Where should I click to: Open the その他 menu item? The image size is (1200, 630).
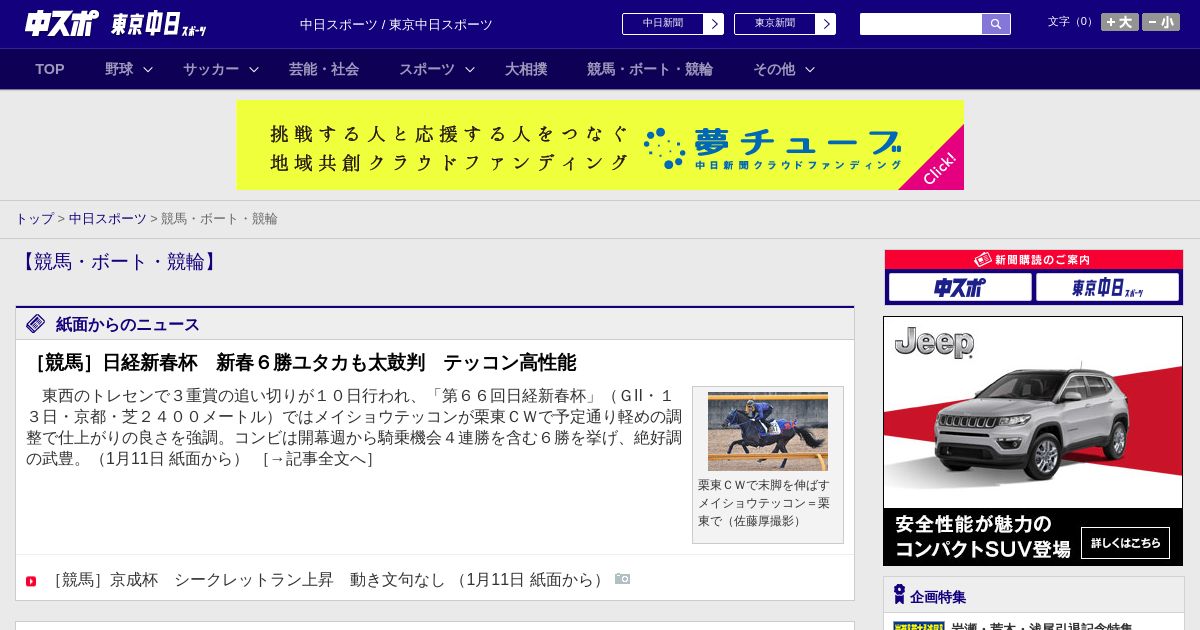tap(774, 69)
